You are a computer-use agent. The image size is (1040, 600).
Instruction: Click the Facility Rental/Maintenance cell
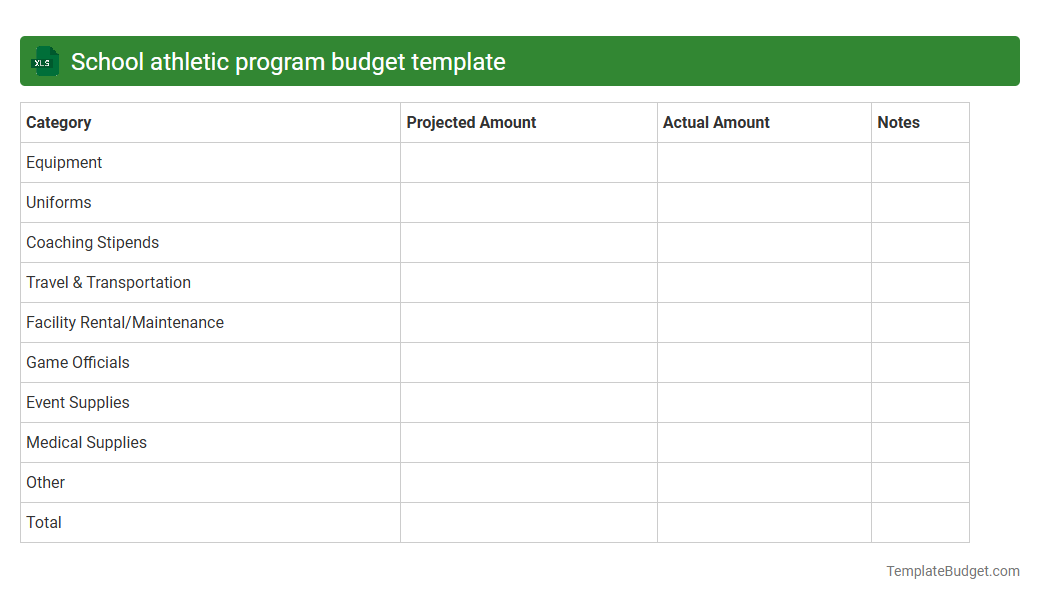click(x=124, y=322)
